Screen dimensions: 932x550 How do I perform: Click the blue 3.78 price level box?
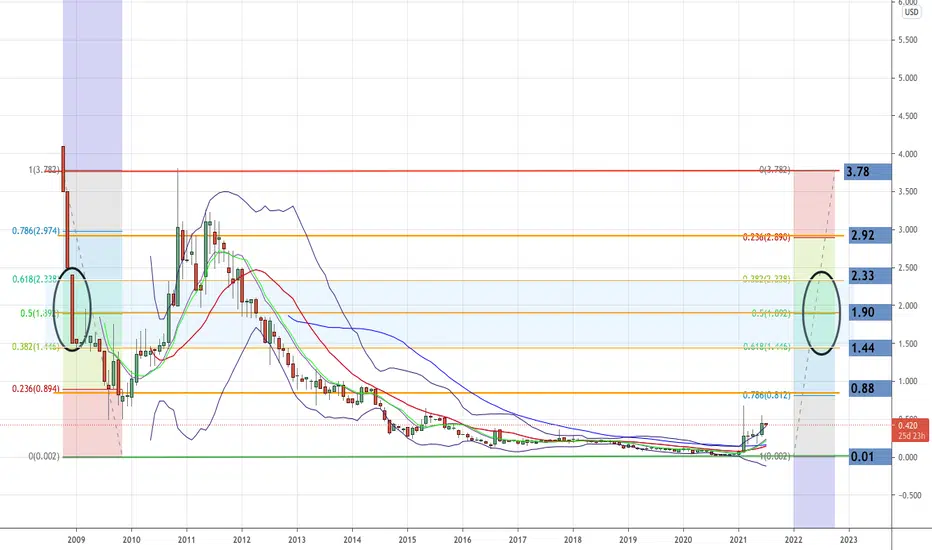867,172
